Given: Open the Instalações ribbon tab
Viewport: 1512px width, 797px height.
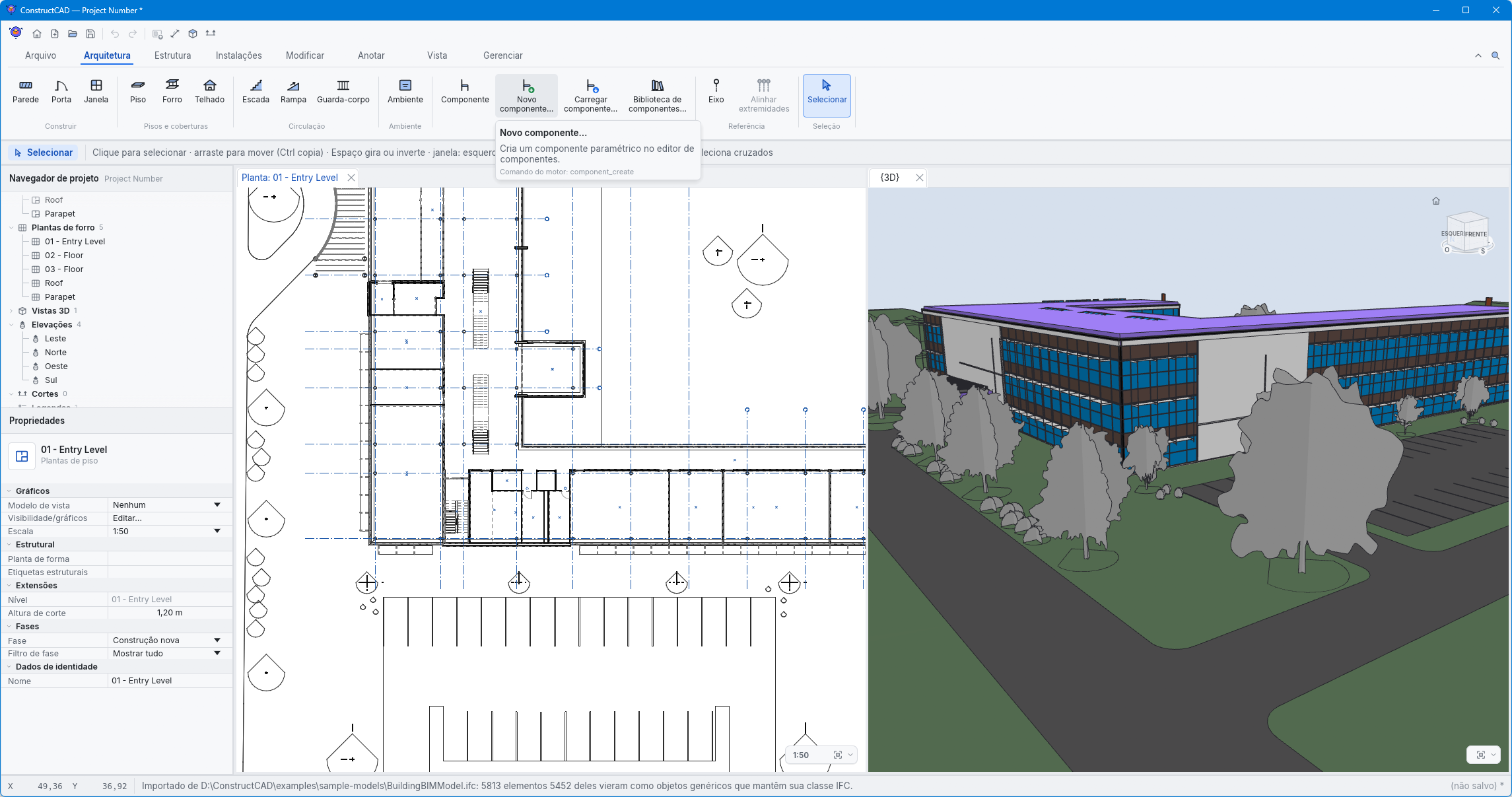Looking at the screenshot, I should tap(239, 55).
